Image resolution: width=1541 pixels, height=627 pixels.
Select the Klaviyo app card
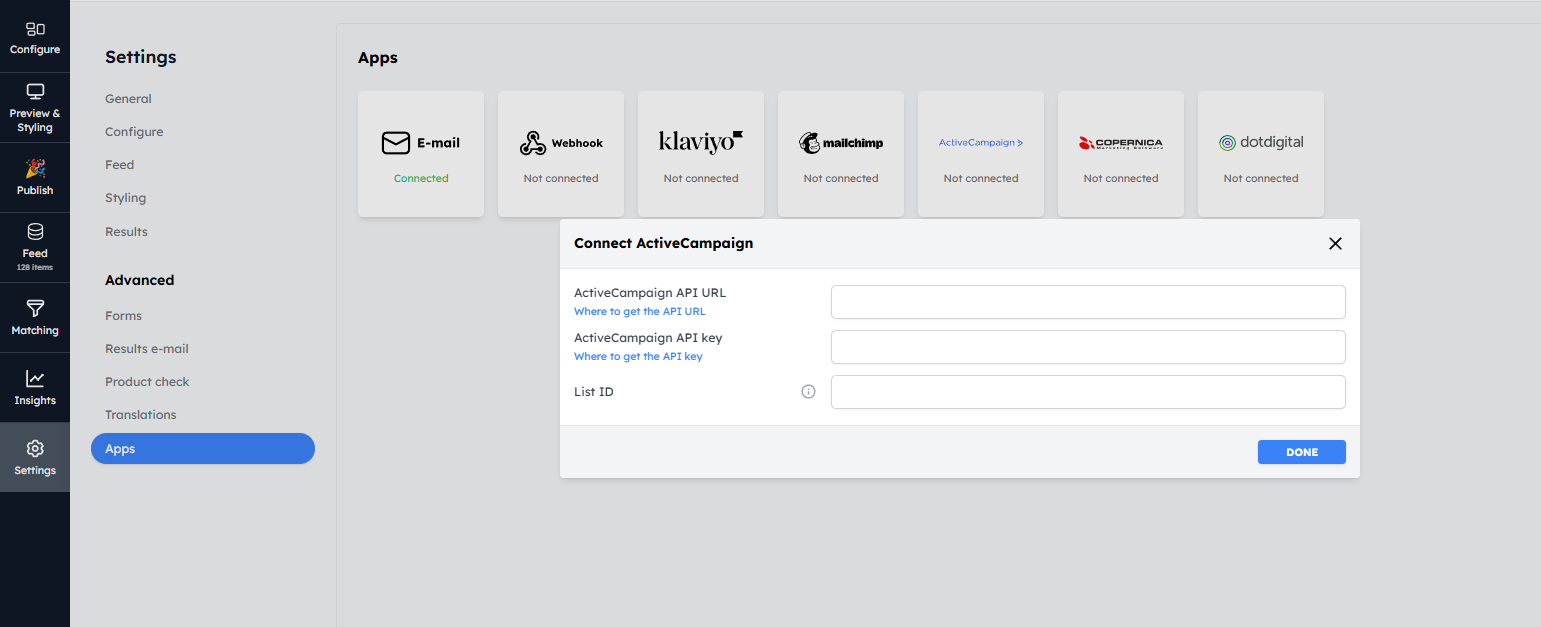701,154
